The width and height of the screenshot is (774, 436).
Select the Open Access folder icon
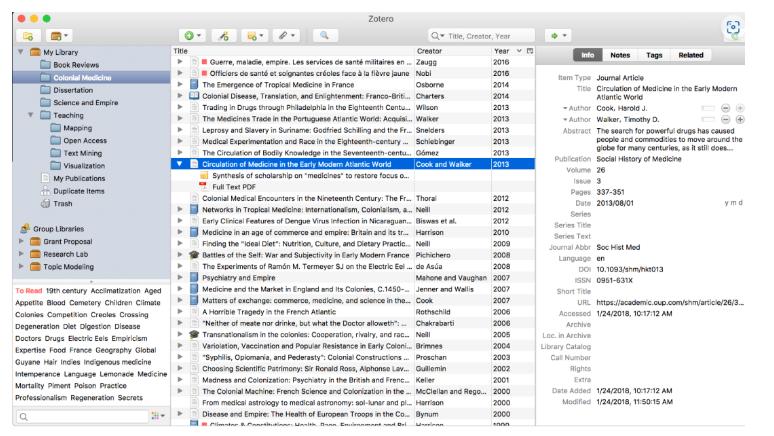55,141
